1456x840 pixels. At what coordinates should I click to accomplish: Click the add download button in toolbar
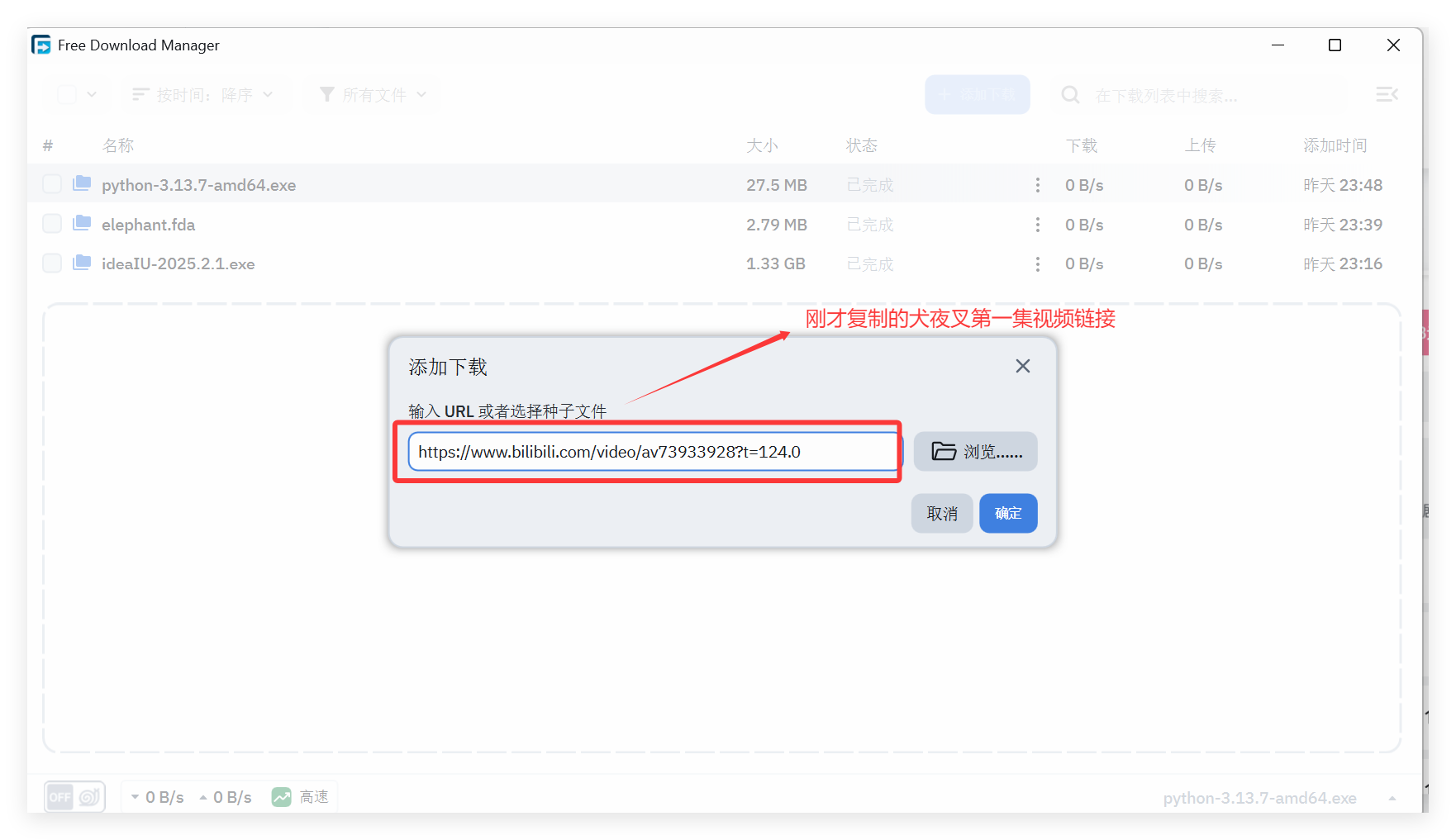click(978, 95)
